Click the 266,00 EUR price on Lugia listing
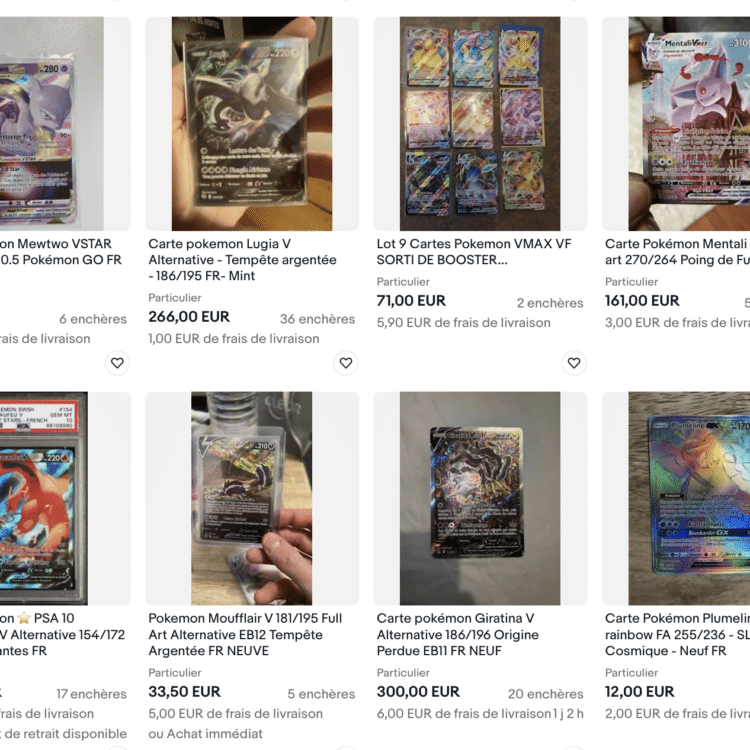Viewport: 750px width, 750px height. [189, 317]
